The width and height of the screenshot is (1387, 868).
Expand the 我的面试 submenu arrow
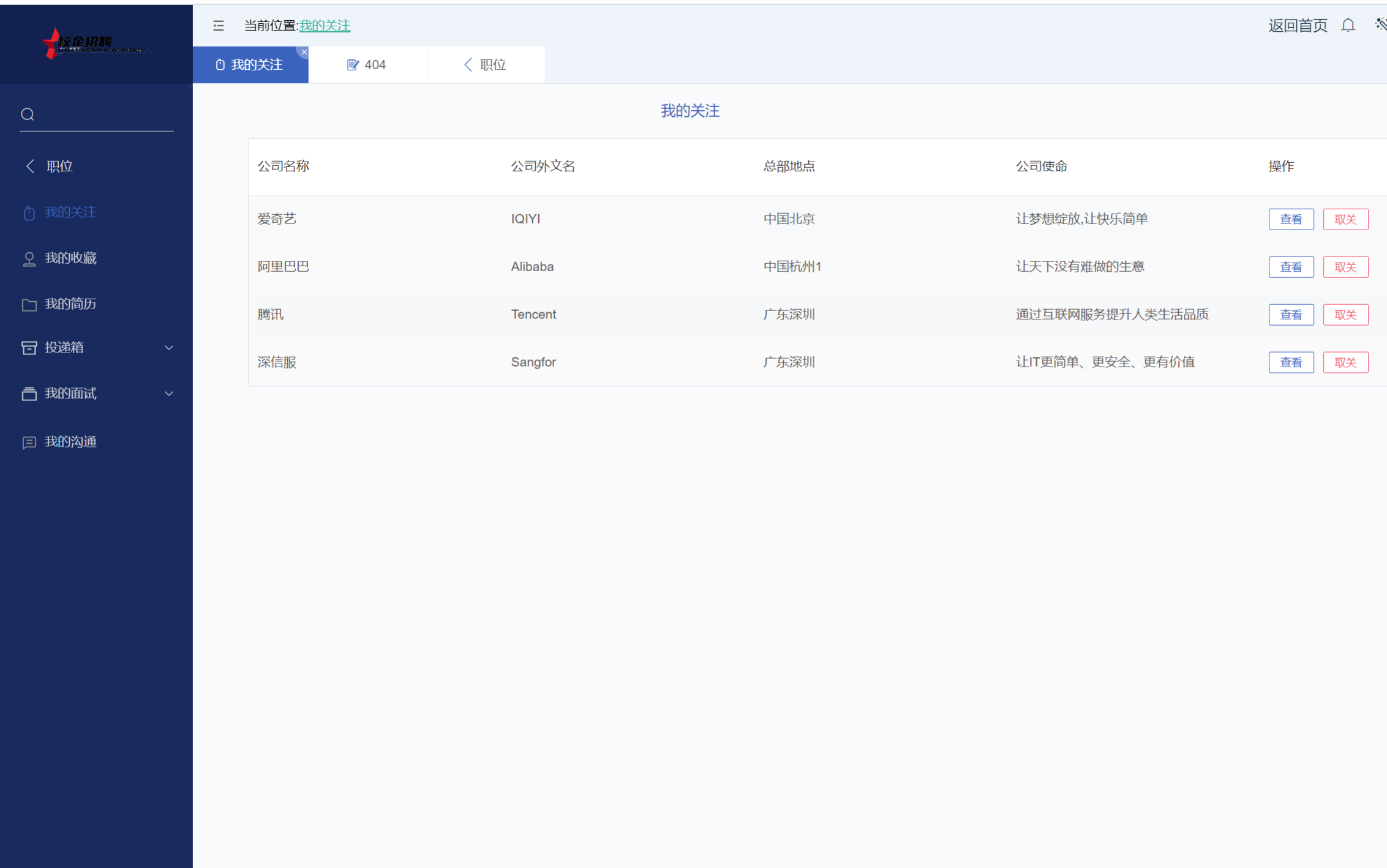click(x=169, y=394)
